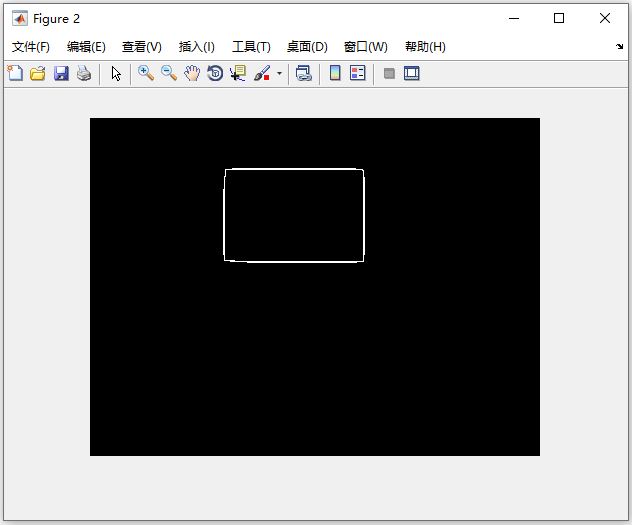Open the brush color dropdown arrow

[279, 74]
